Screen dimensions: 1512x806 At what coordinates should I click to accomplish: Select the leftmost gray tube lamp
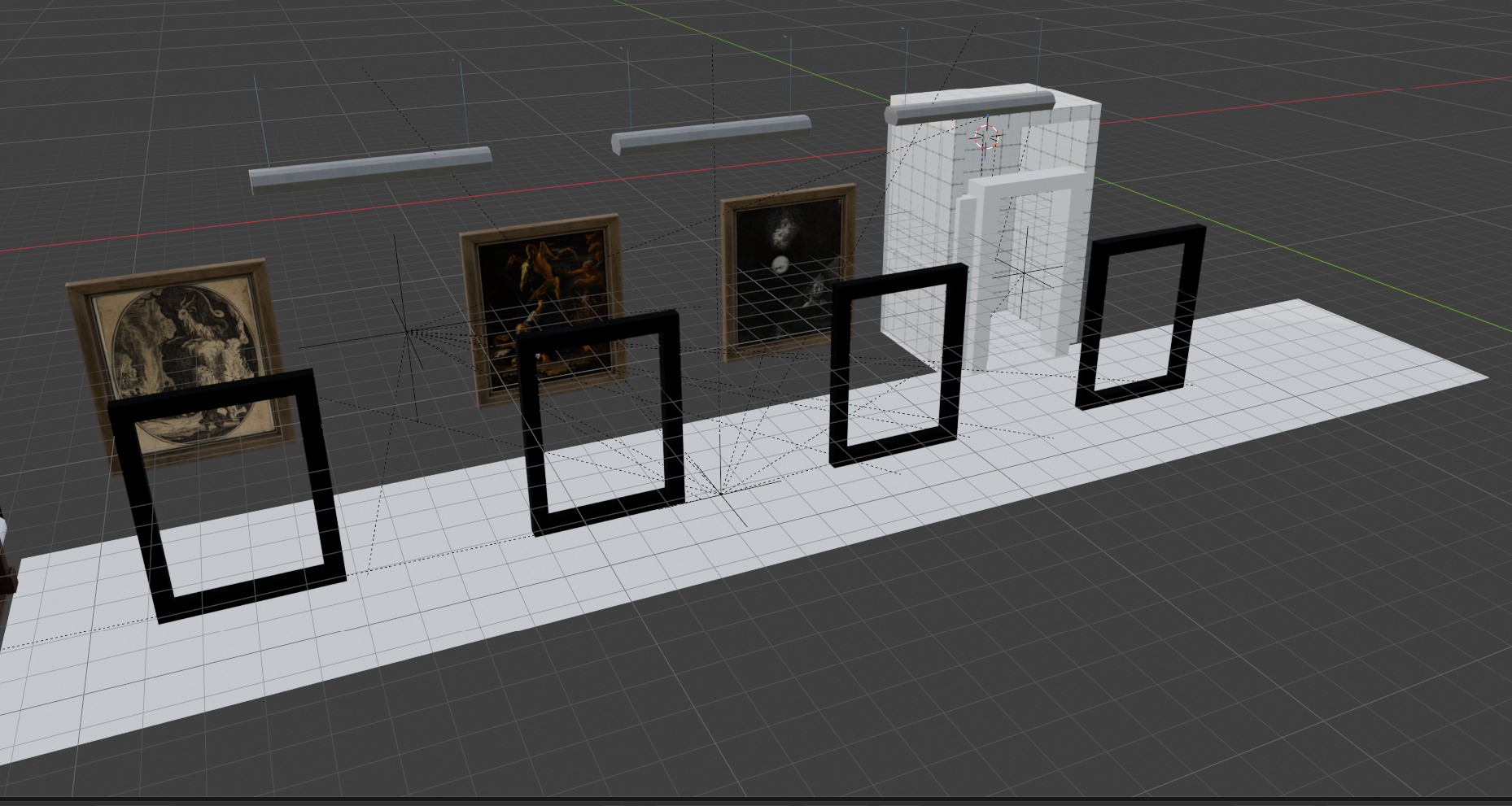370,168
